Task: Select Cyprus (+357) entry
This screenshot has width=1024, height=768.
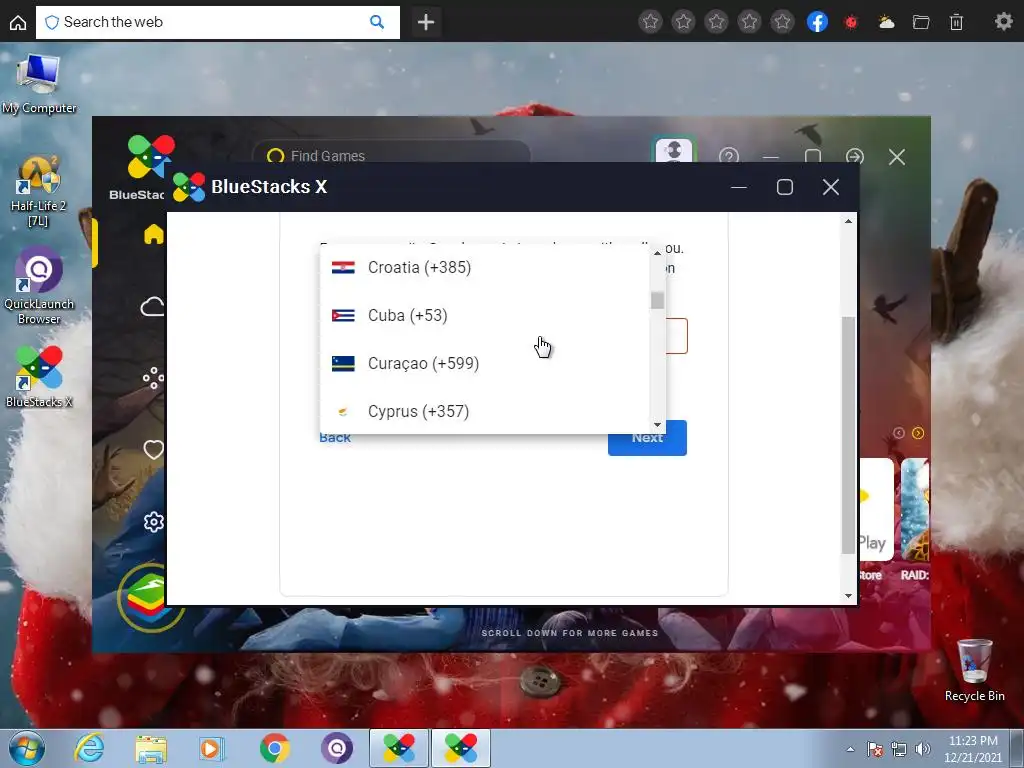Action: (485, 411)
